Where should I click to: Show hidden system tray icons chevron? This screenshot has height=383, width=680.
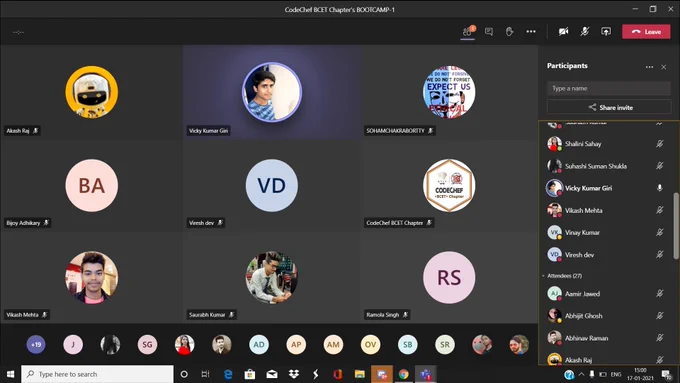coord(581,374)
